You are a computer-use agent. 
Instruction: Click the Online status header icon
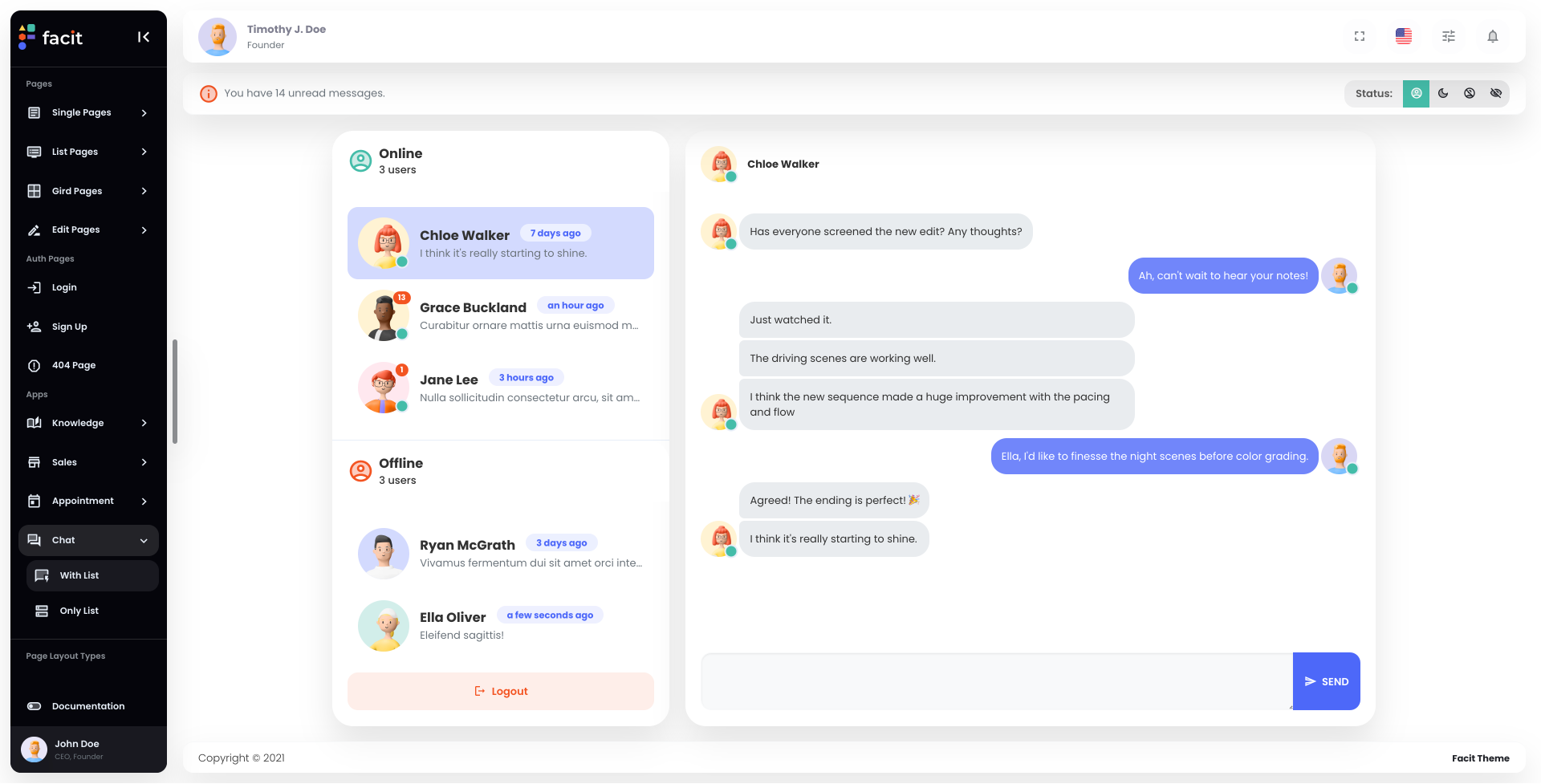coord(360,160)
